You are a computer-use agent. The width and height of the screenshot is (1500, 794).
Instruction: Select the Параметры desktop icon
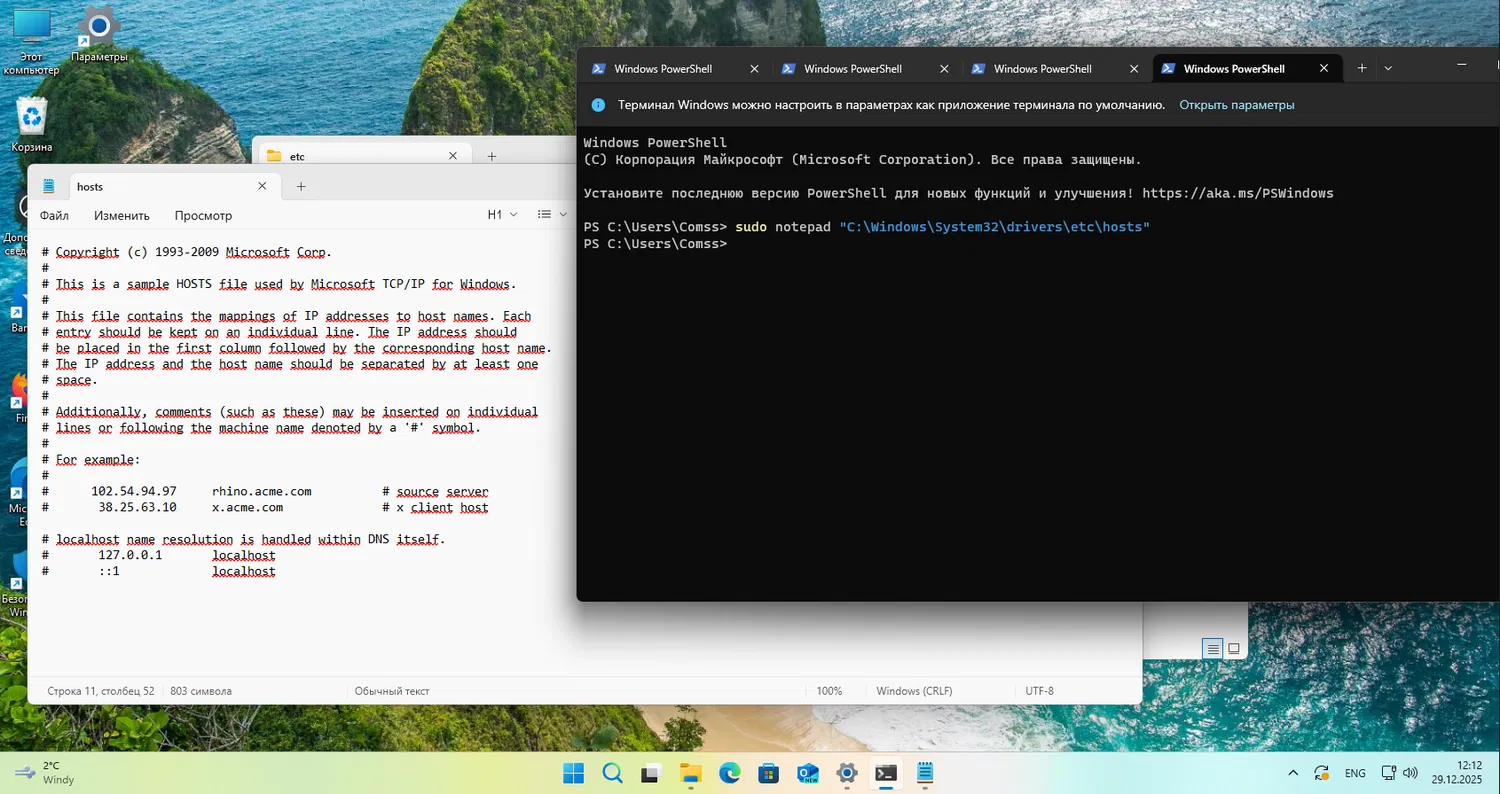point(99,35)
